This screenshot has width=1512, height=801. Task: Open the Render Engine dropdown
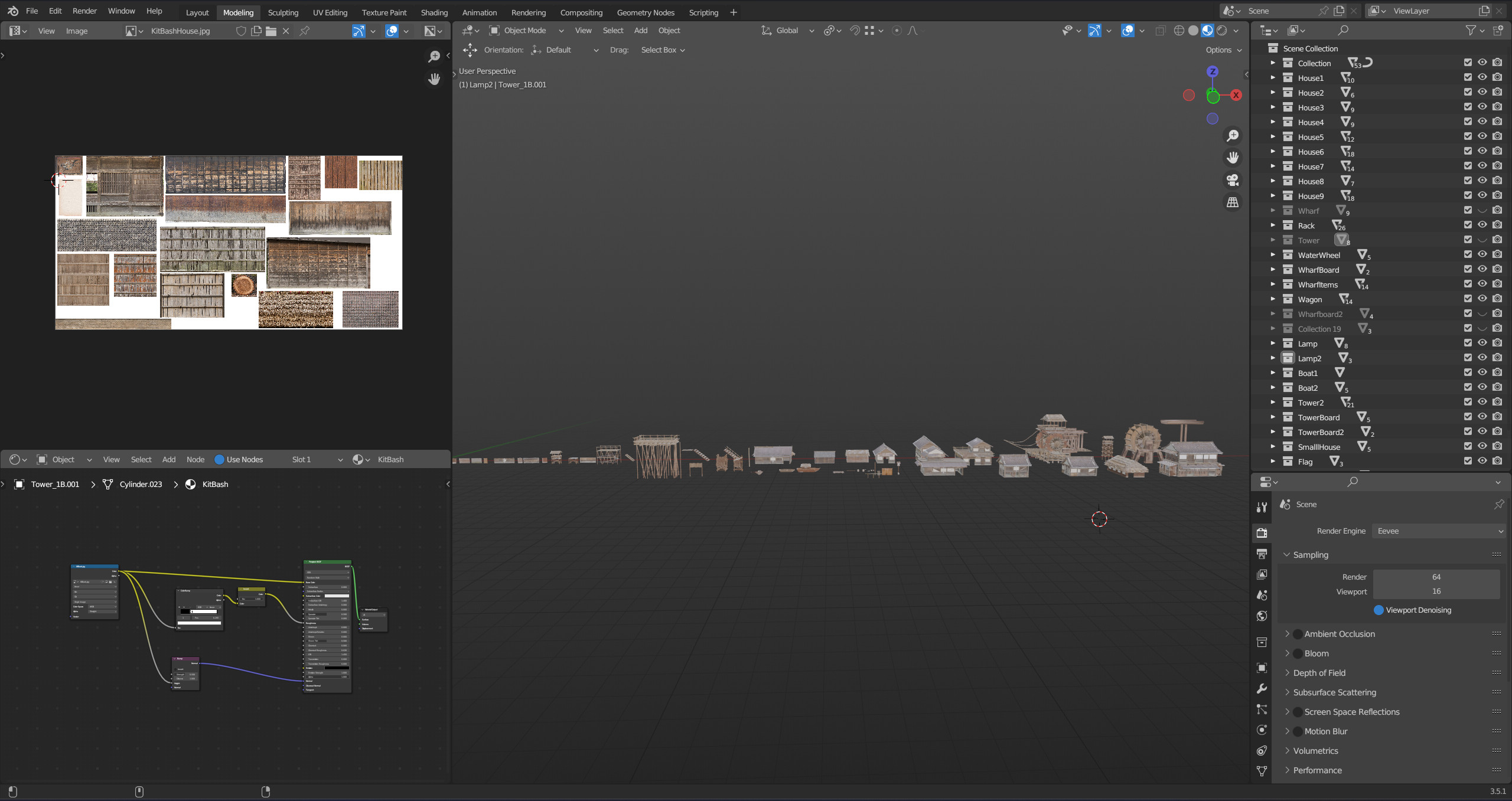coord(1438,531)
